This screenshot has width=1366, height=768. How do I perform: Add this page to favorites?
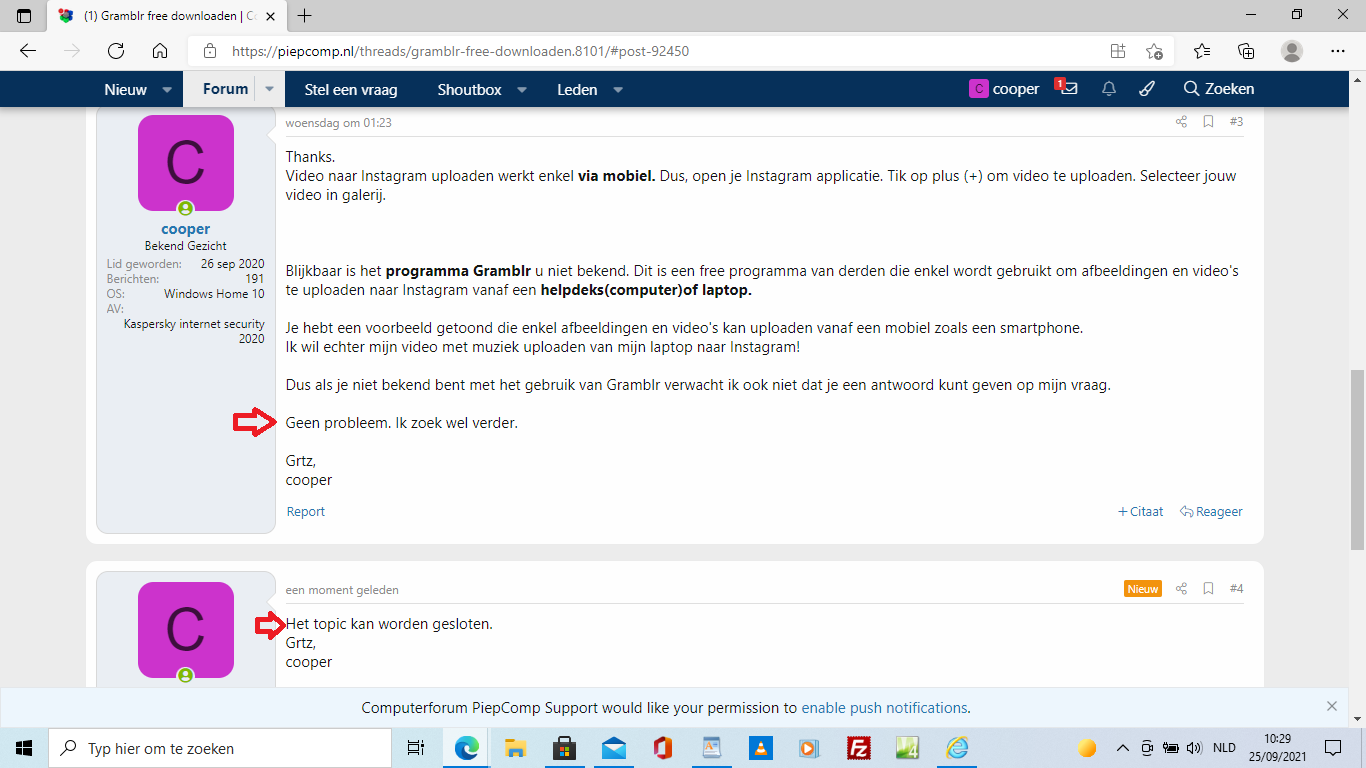(x=1155, y=51)
